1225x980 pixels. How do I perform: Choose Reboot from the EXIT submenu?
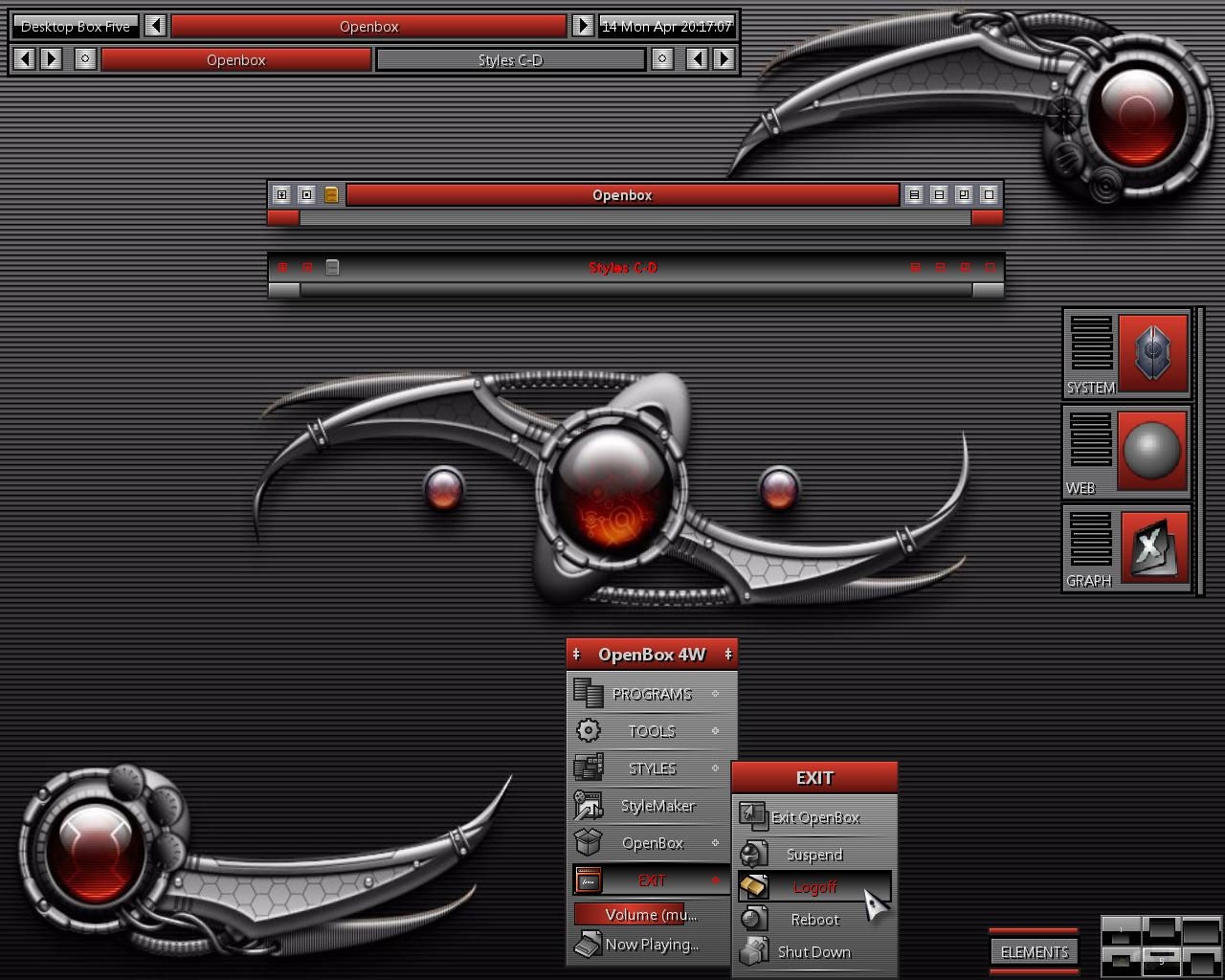point(814,919)
